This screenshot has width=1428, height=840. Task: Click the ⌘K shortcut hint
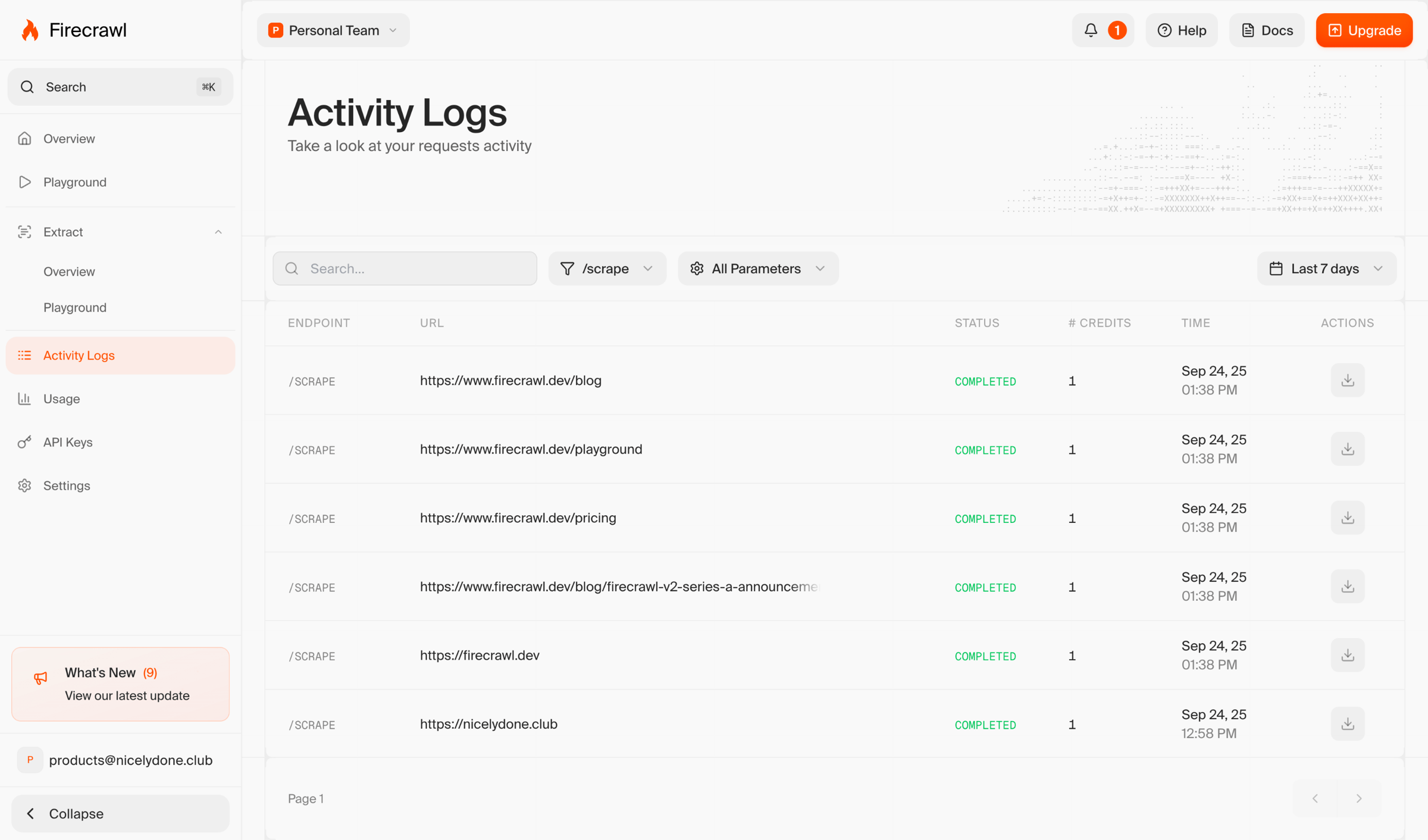pos(208,87)
